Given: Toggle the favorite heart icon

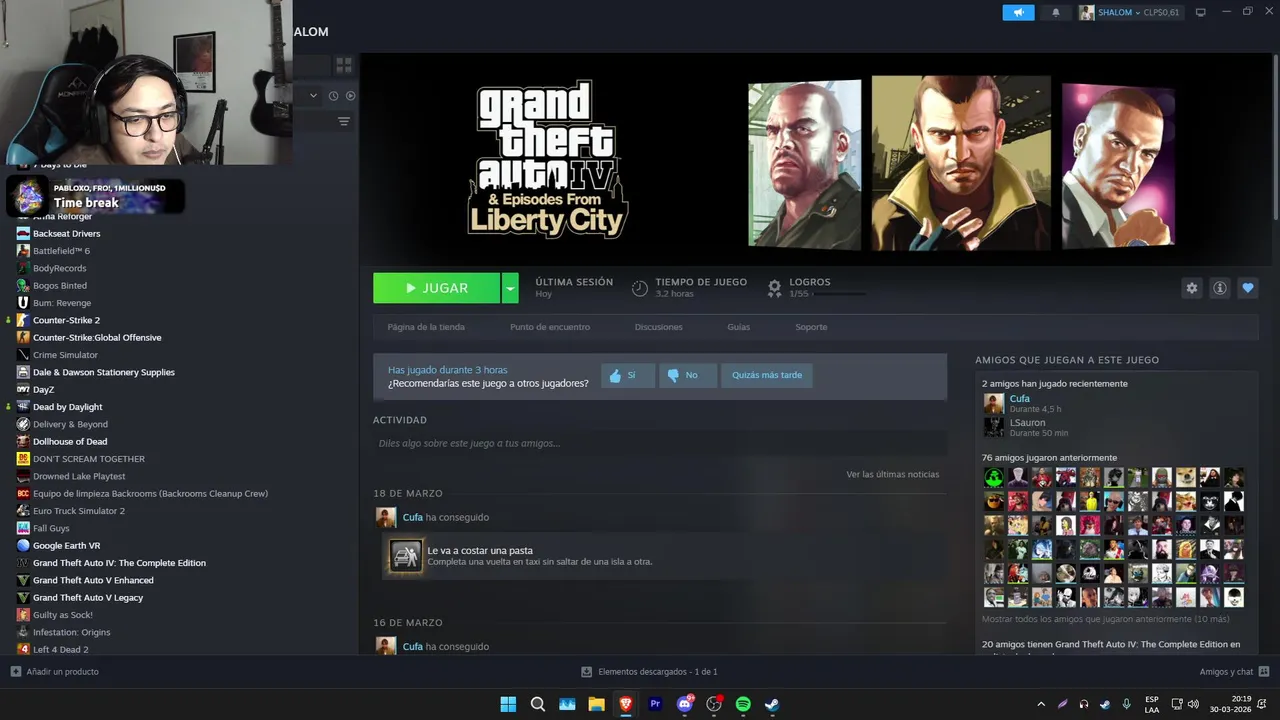Looking at the screenshot, I should point(1247,288).
